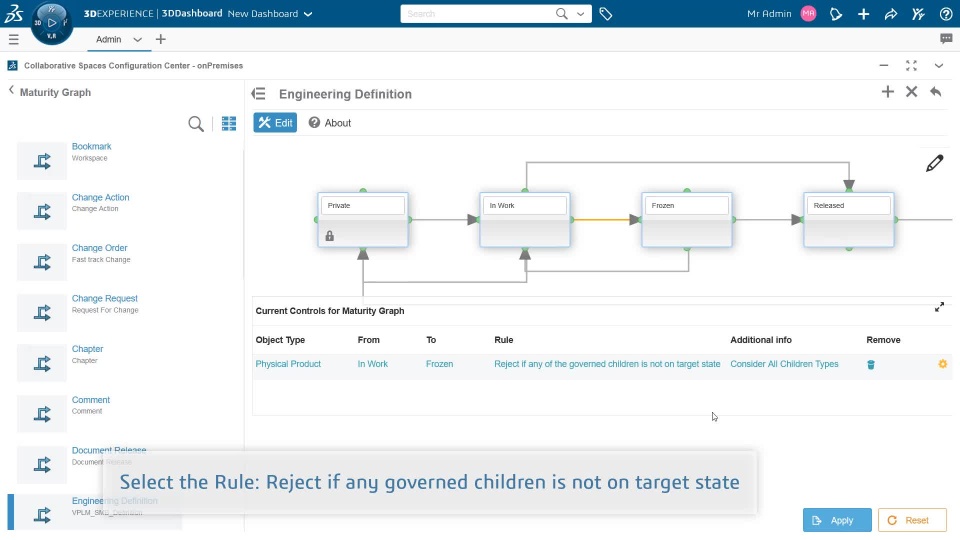Click the Chapter graph icon
The width and height of the screenshot is (960, 540).
[x=42, y=364]
